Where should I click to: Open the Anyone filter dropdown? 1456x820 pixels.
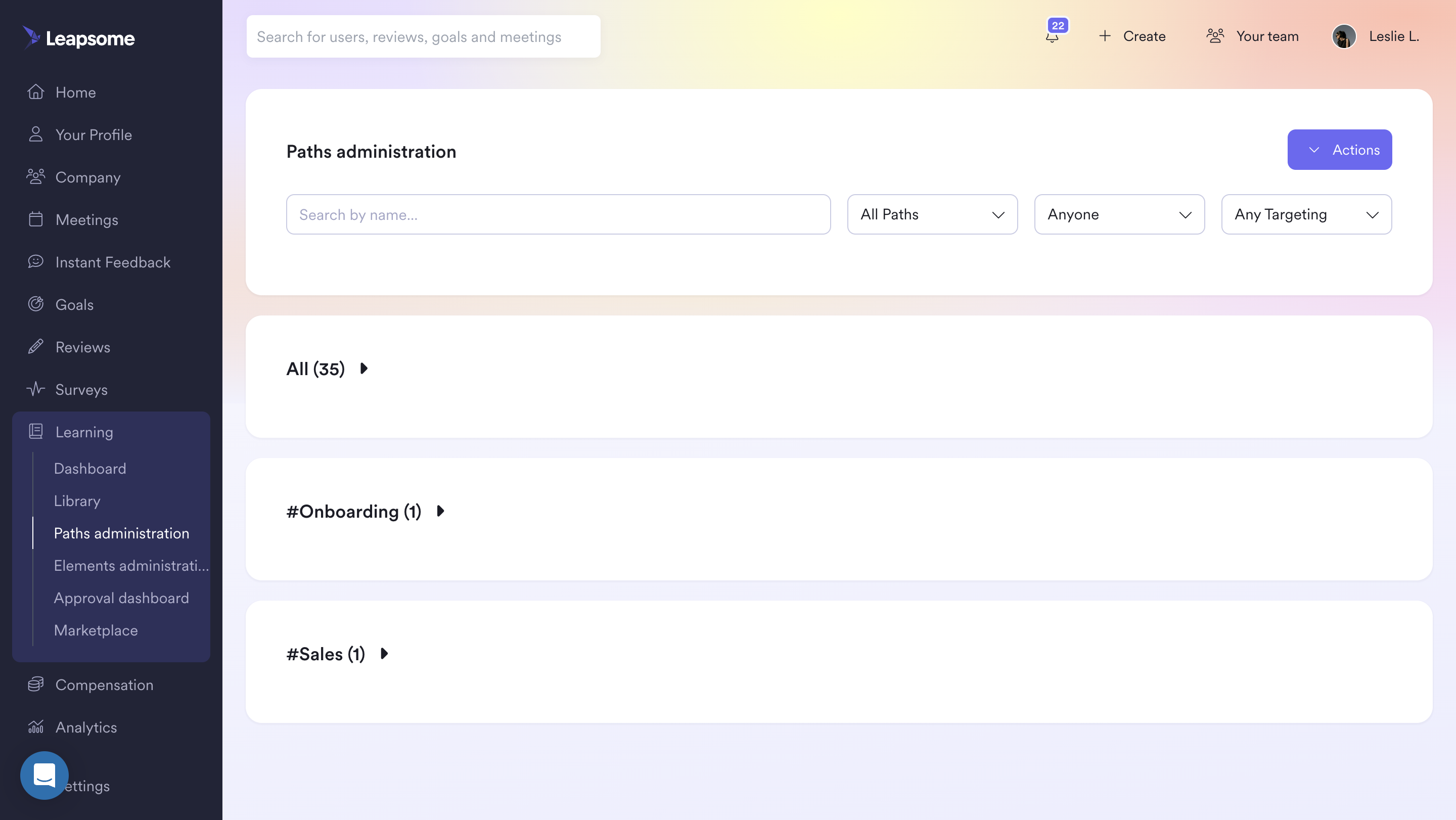(1119, 214)
